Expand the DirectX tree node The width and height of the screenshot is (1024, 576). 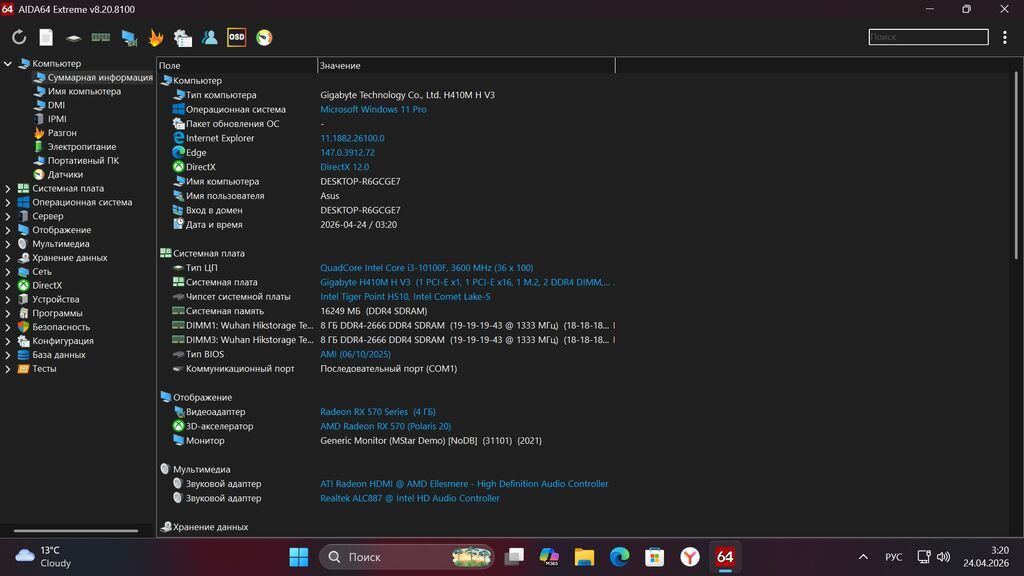8,285
